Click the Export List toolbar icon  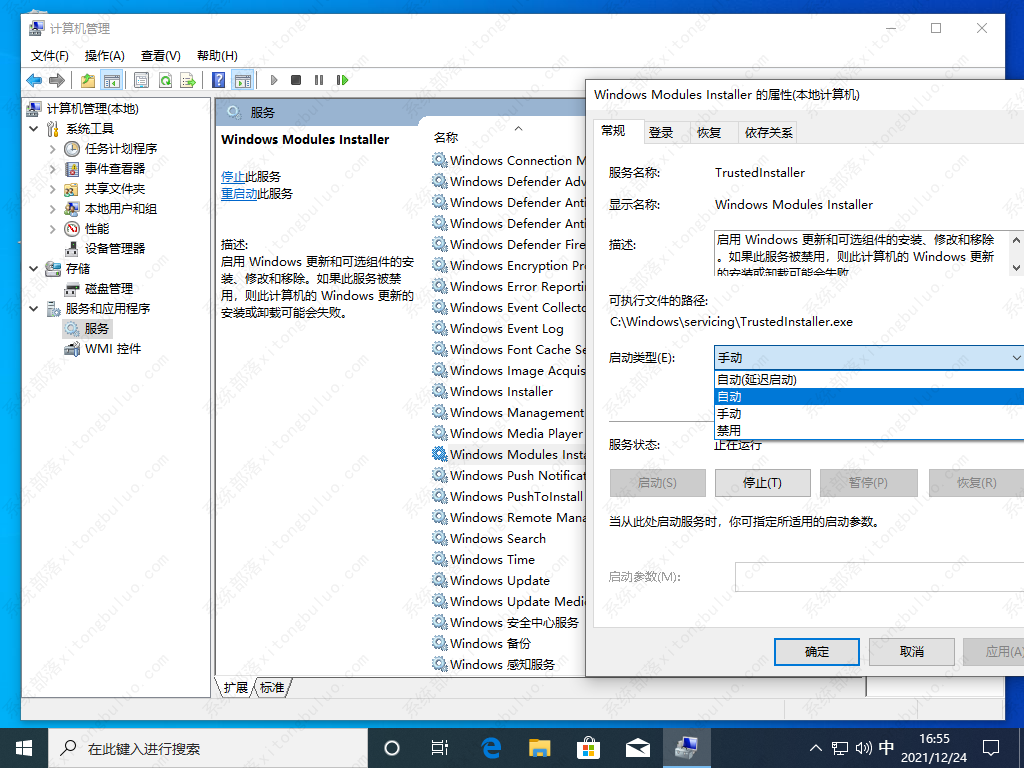[187, 80]
